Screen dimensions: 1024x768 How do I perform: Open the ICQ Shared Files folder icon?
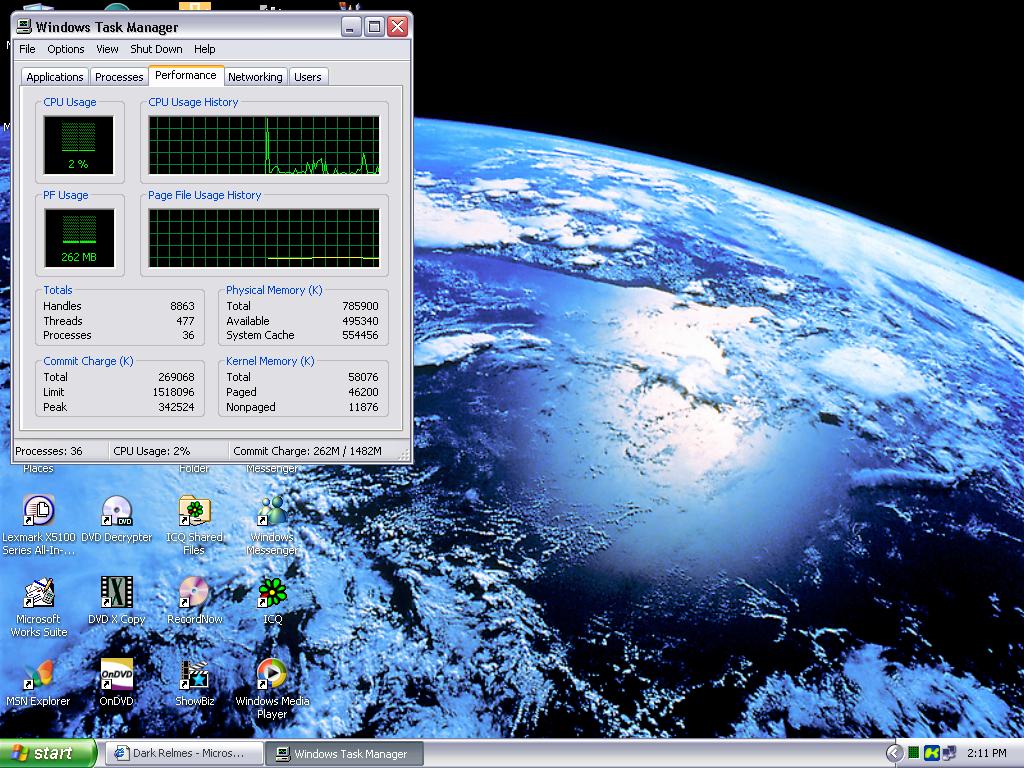tap(195, 510)
